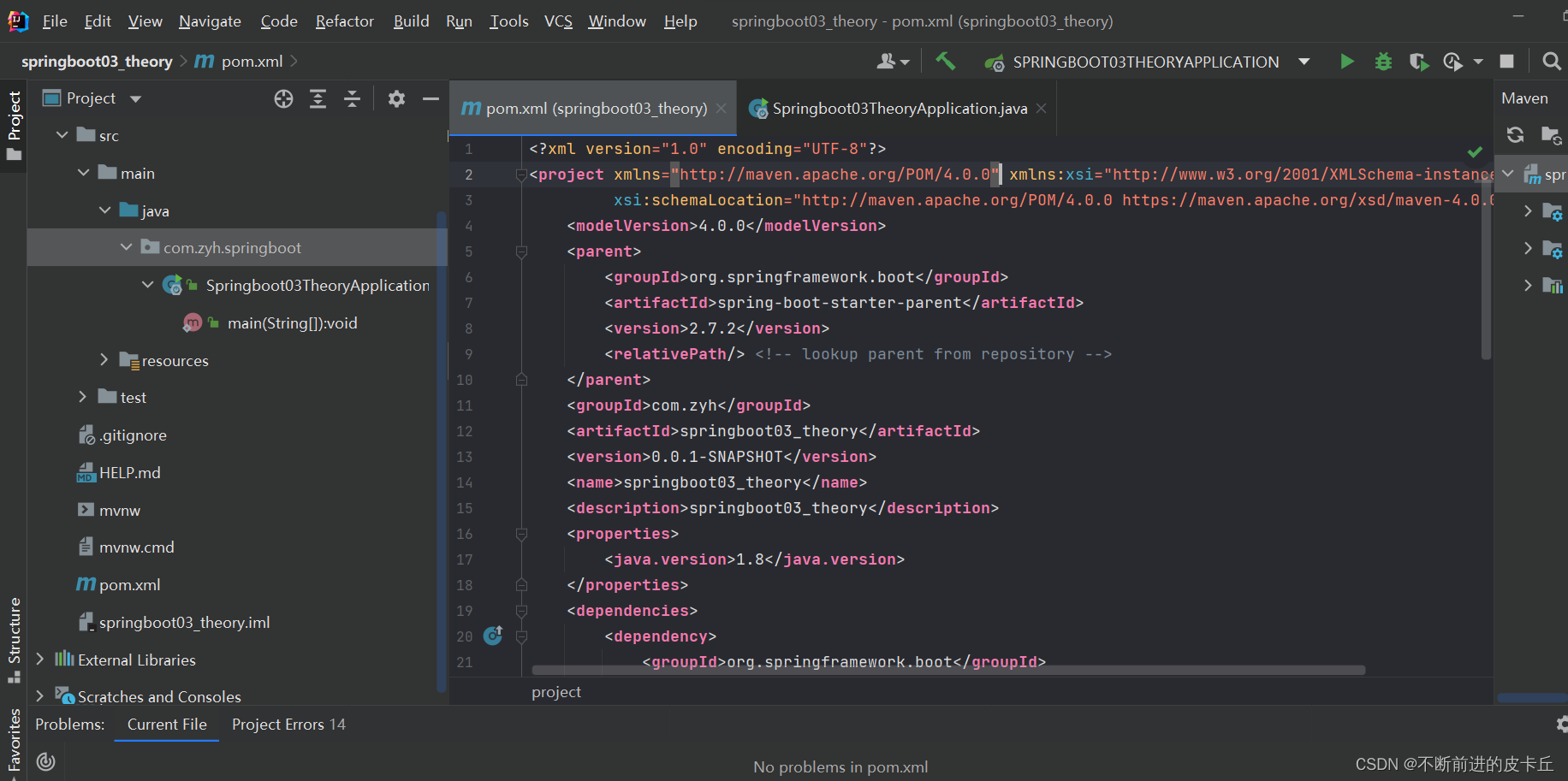Start debugging with the bug icon
Image resolution: width=1568 pixels, height=781 pixels.
pos(1383,62)
